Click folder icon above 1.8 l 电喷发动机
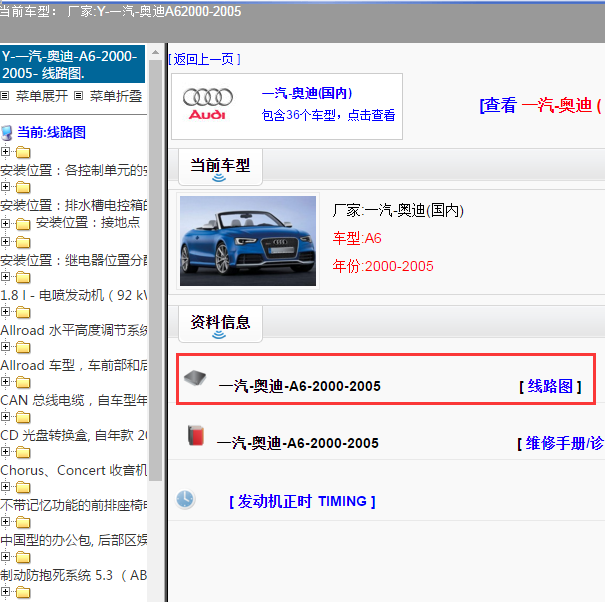The image size is (605, 602). coord(23,277)
